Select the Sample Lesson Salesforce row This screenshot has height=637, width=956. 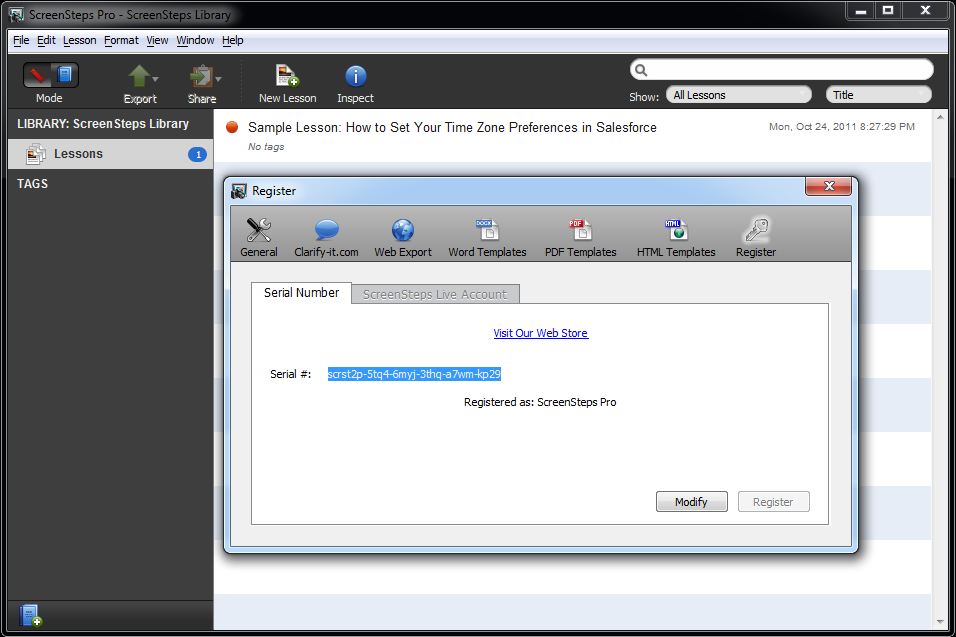click(572, 136)
